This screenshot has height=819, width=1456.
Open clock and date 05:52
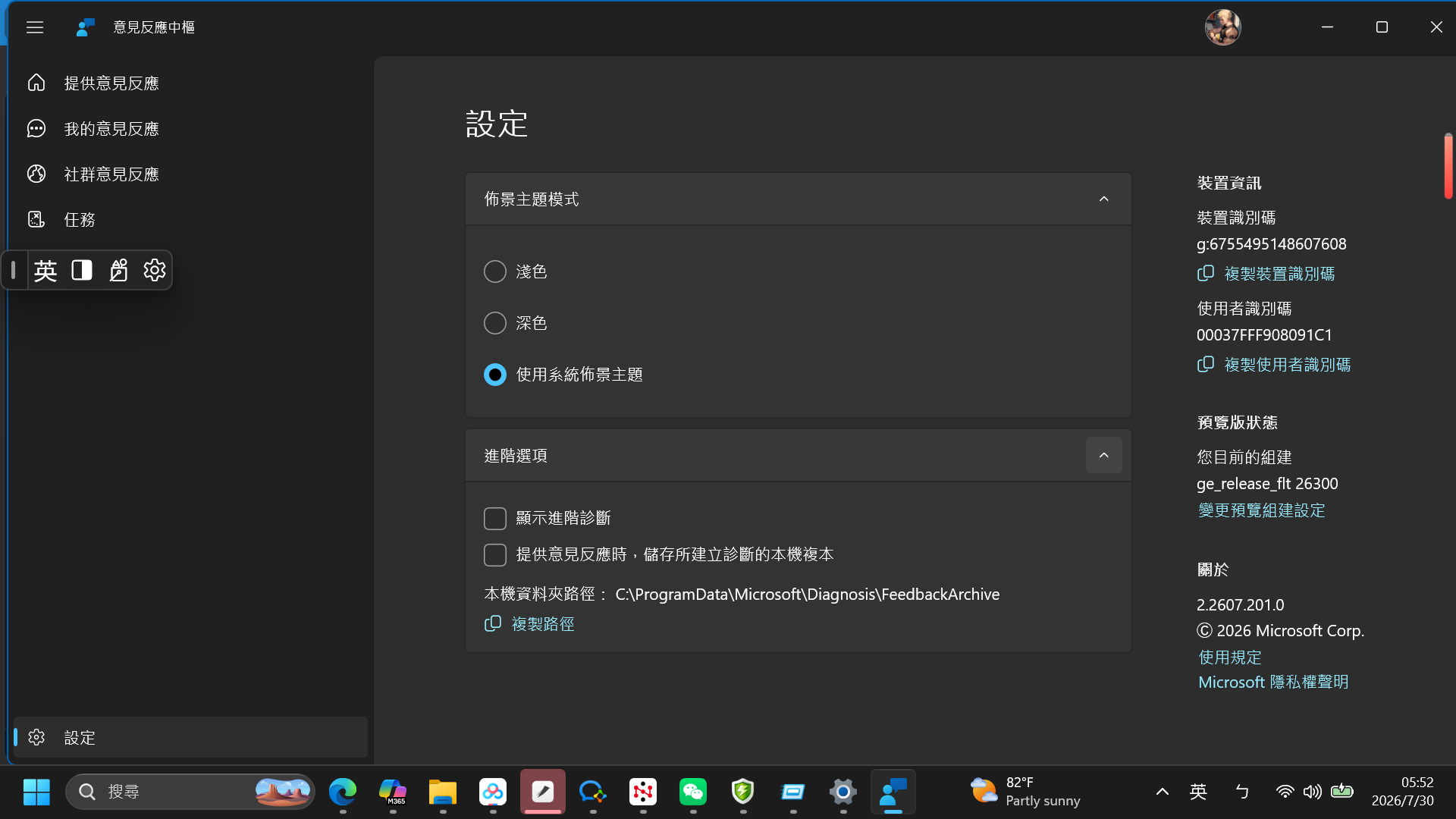tap(1403, 792)
